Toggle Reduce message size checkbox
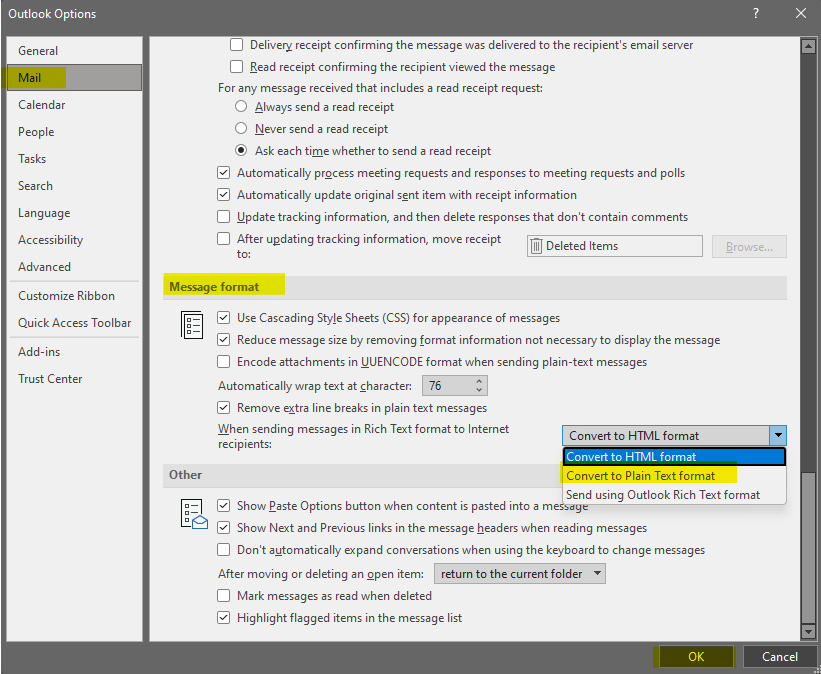The width and height of the screenshot is (821, 674). tap(224, 339)
